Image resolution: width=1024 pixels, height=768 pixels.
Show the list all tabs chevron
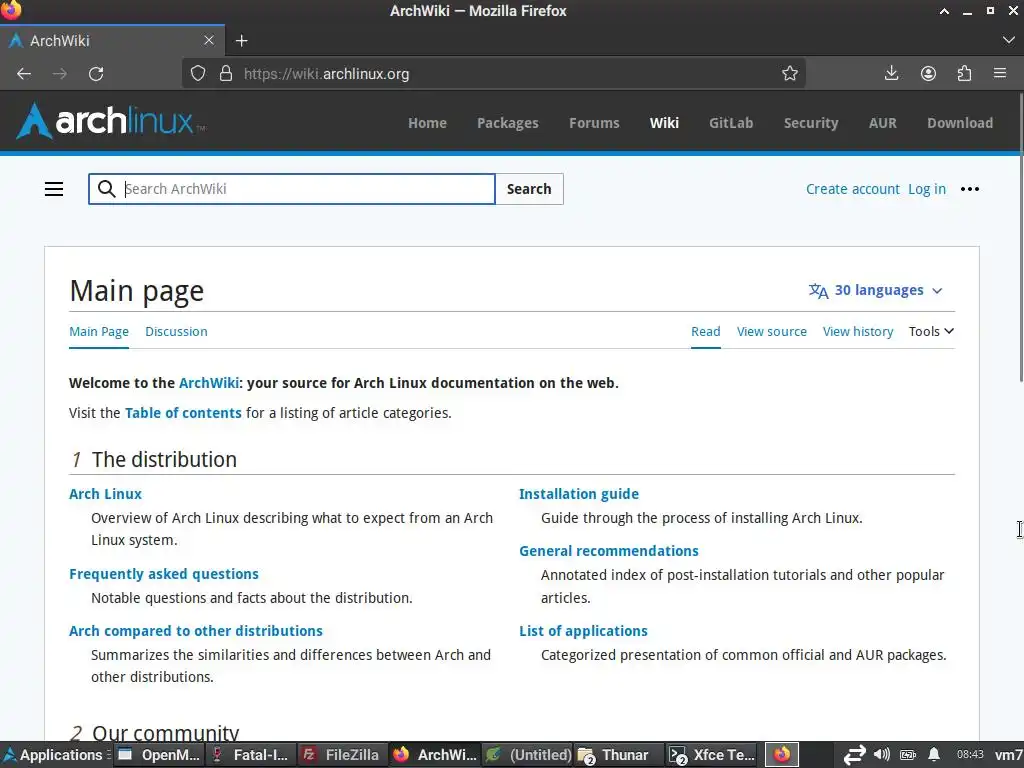point(1008,40)
